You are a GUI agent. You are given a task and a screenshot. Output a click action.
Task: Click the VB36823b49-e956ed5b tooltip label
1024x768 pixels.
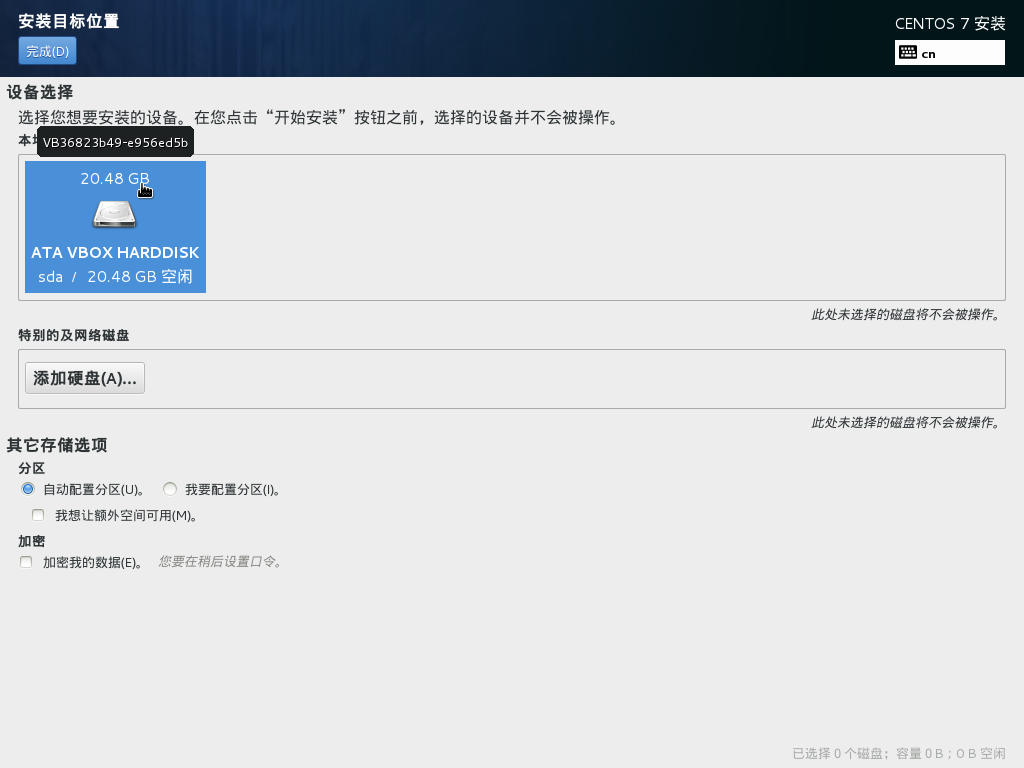click(x=113, y=142)
